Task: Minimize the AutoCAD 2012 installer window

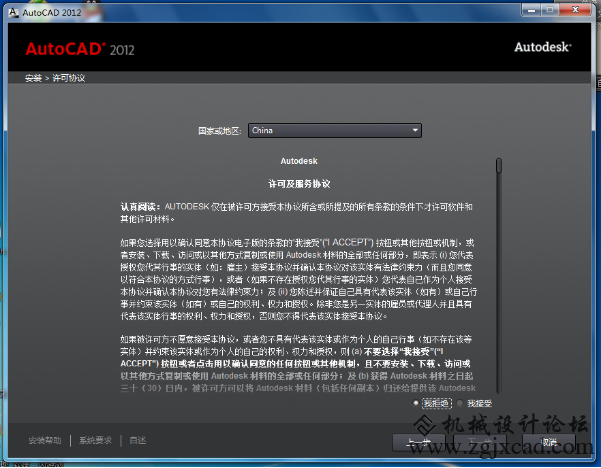Action: coord(531,10)
